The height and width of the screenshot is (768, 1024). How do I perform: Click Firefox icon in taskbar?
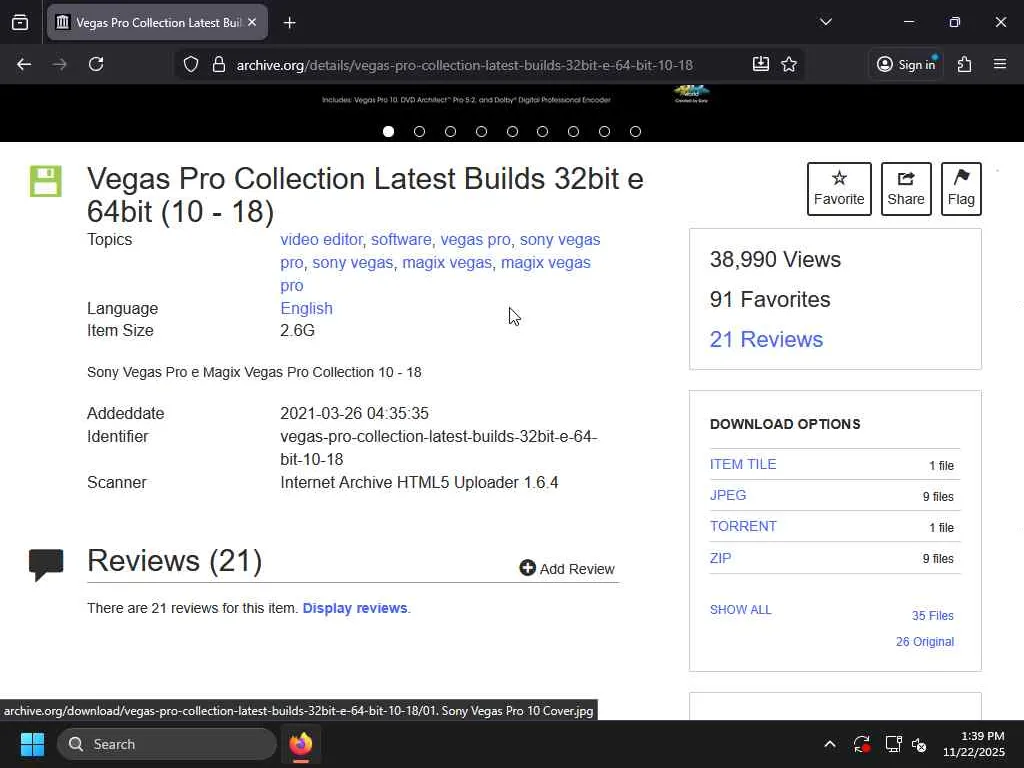click(301, 744)
